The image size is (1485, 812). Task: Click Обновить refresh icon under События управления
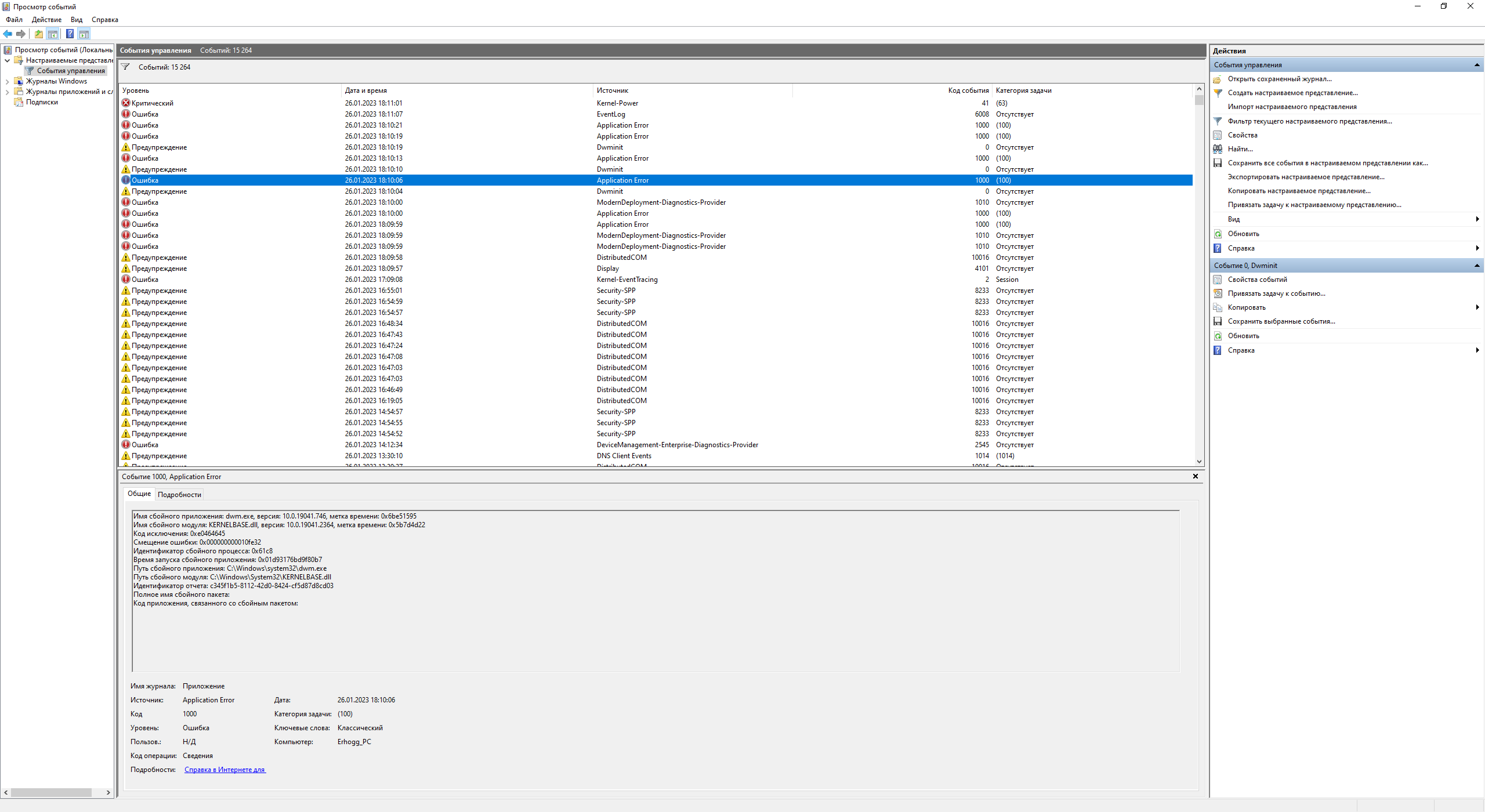1218,234
